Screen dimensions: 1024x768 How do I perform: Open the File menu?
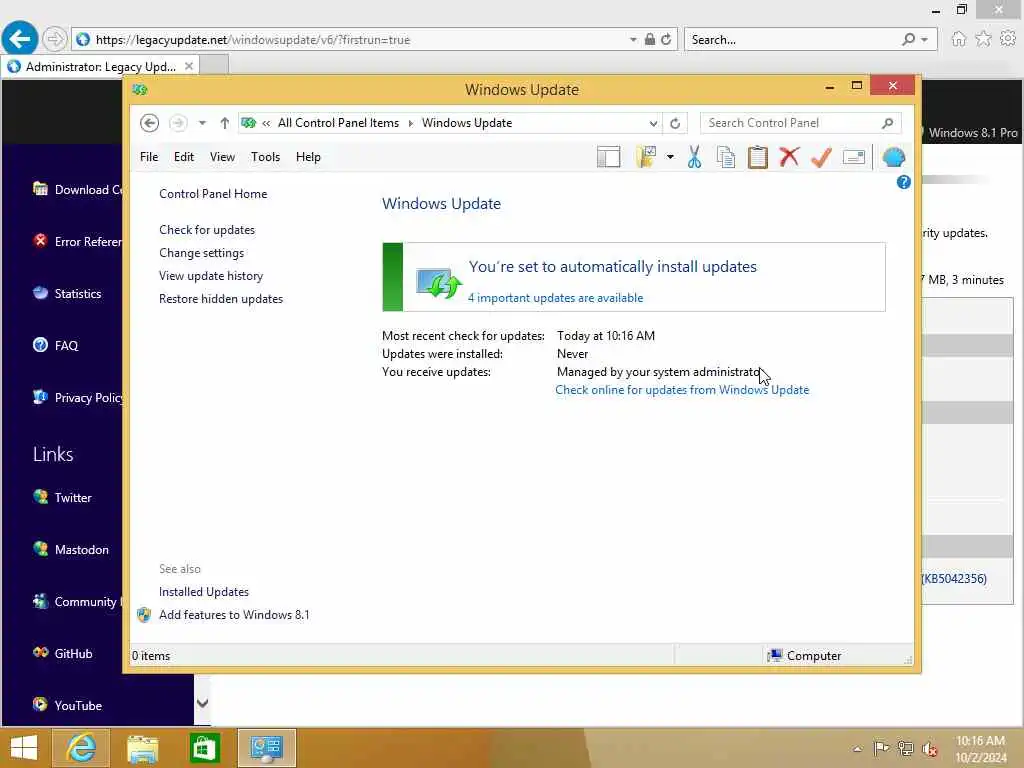point(149,157)
